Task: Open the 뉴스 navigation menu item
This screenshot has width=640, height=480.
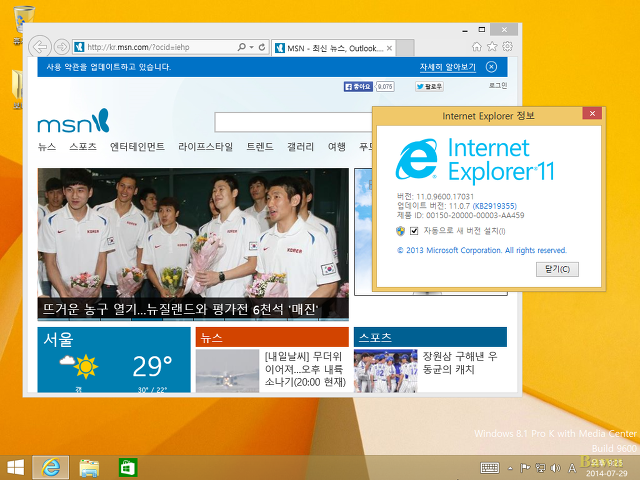Action: [47, 147]
